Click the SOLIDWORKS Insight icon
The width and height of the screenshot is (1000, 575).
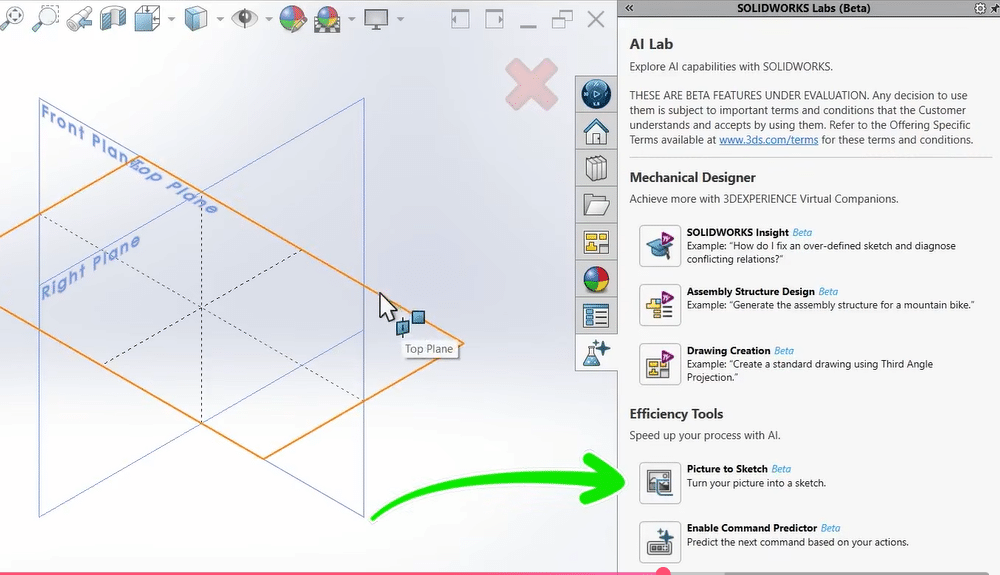pos(660,245)
